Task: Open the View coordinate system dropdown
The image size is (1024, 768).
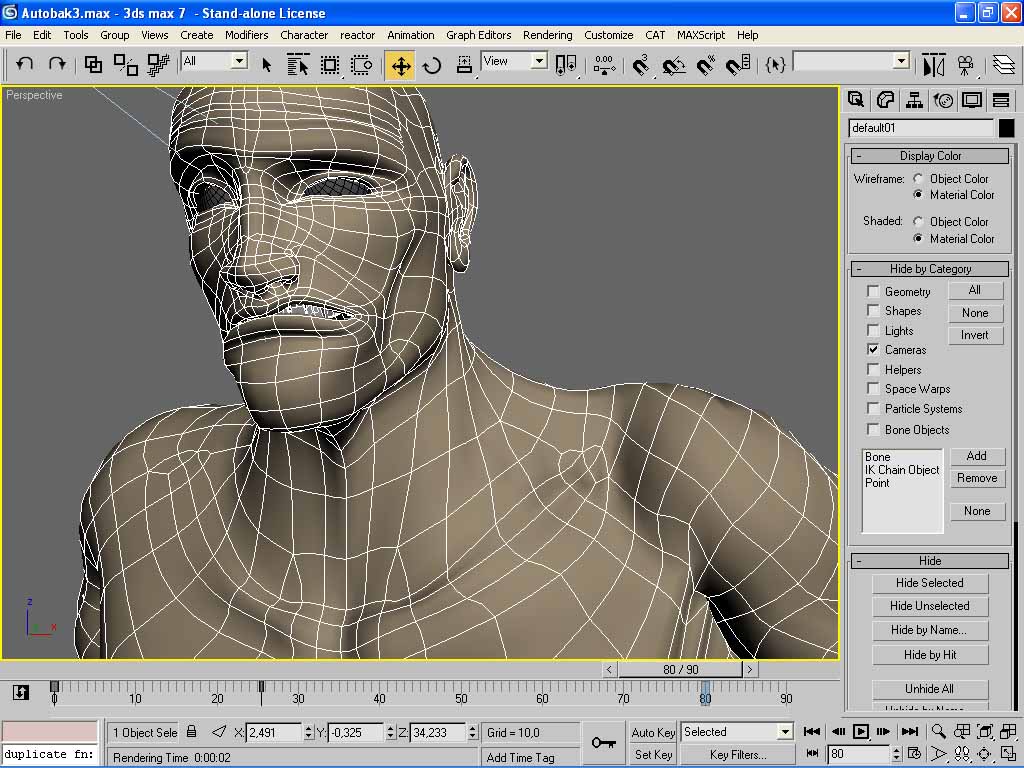Action: tap(514, 61)
